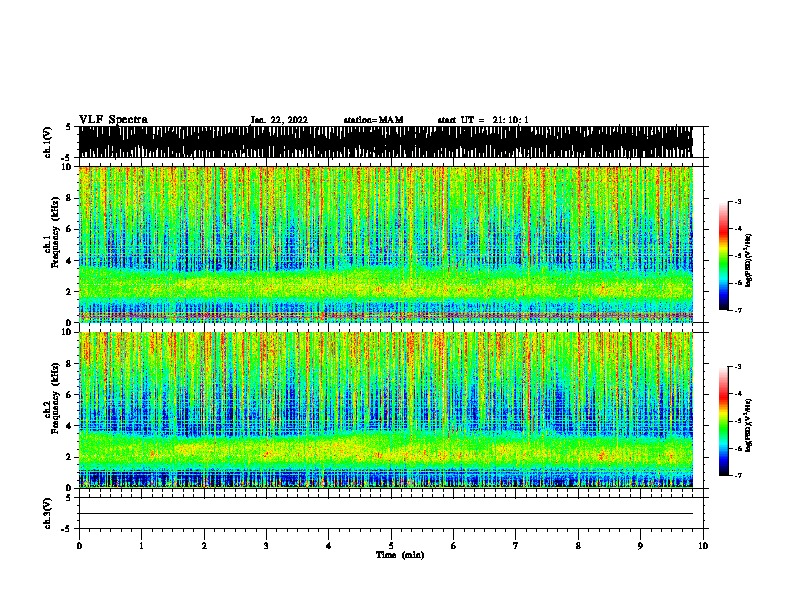Click the ch.1 spectrogram color bar

point(724,256)
